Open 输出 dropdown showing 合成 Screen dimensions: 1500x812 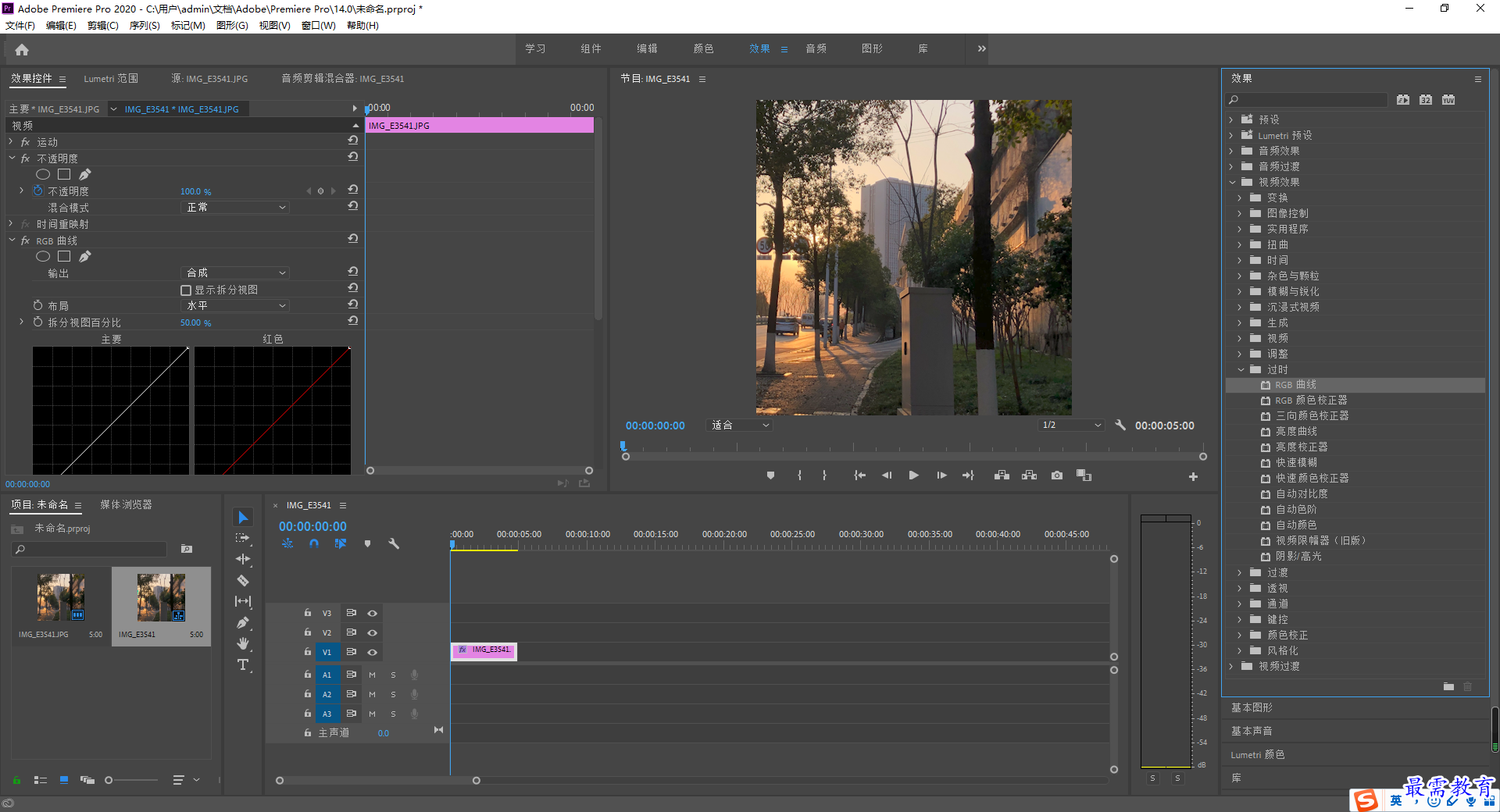235,273
